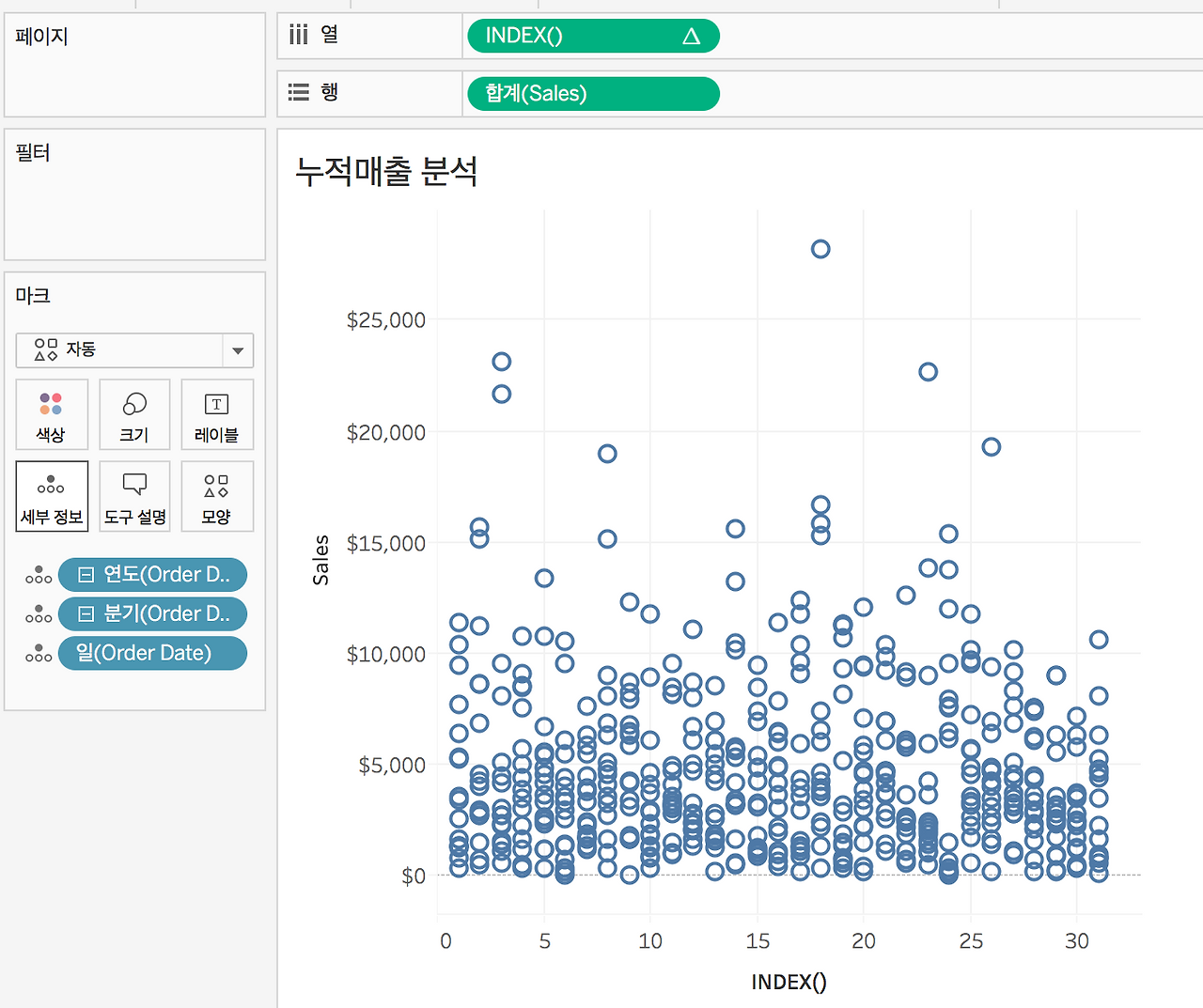Select the lone data point near $19,000 at index 26
Screen dimensions: 1203x1008
click(992, 447)
